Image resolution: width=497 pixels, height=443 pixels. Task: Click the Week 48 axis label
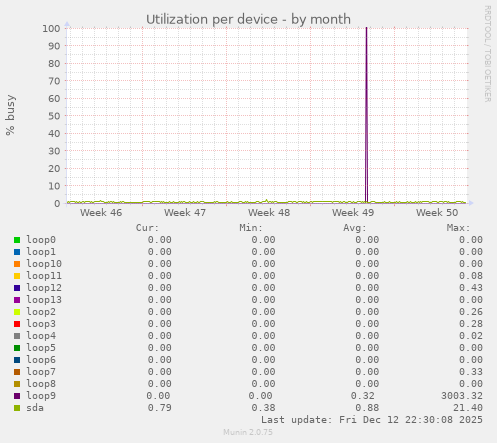coord(269,213)
